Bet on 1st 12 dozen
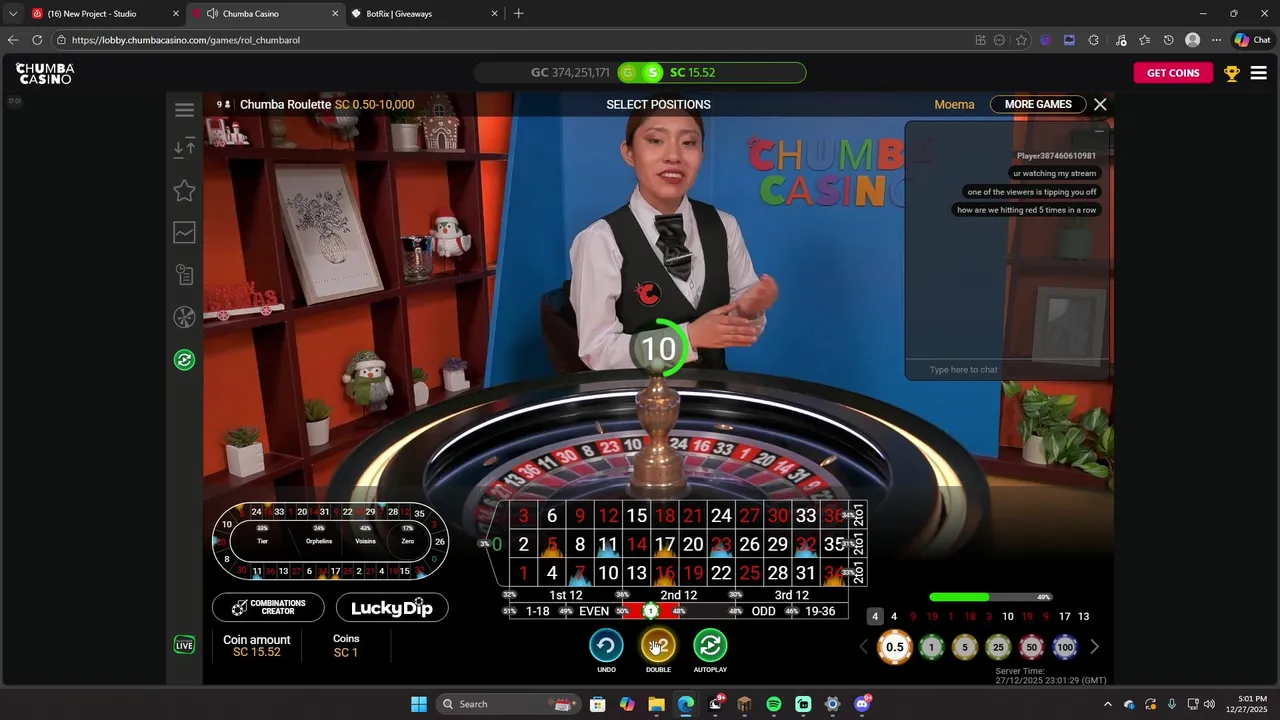This screenshot has height=720, width=1280. [x=566, y=595]
